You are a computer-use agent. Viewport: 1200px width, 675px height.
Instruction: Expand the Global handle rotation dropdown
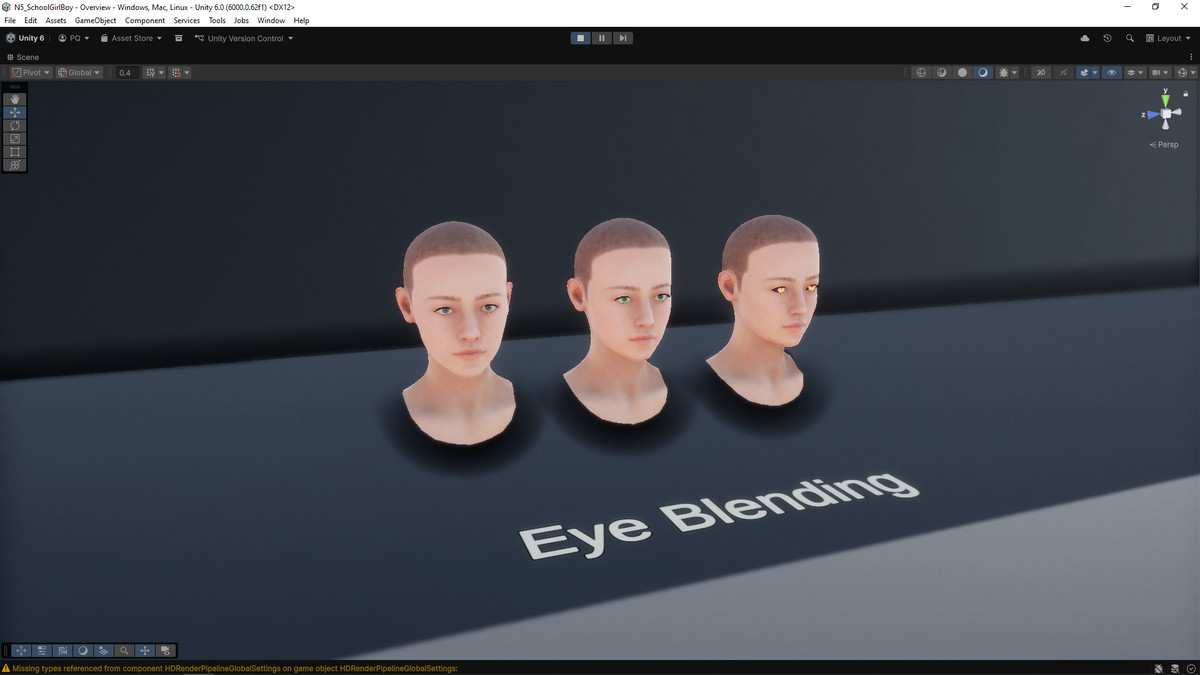[79, 73]
